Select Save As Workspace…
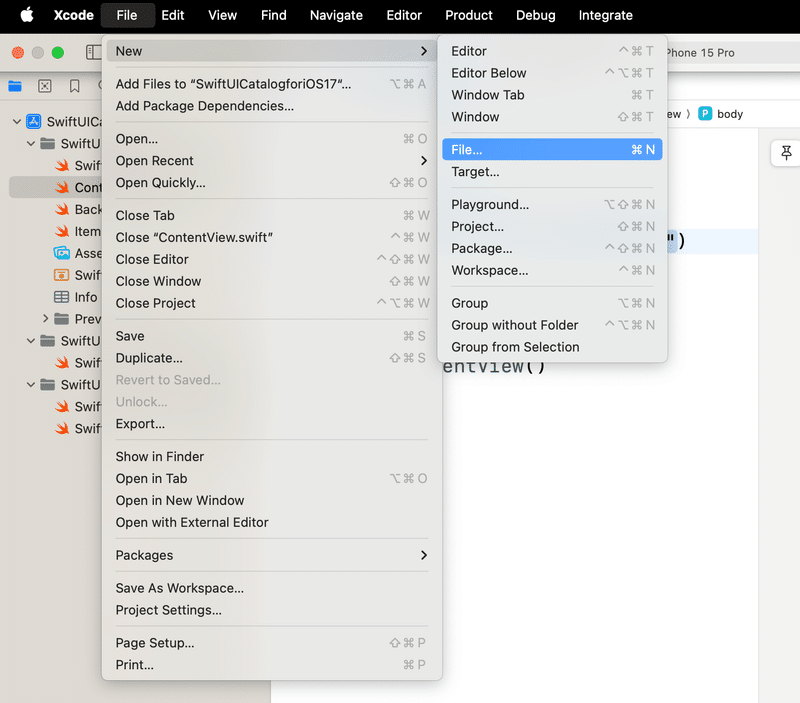 pyautogui.click(x=272, y=588)
